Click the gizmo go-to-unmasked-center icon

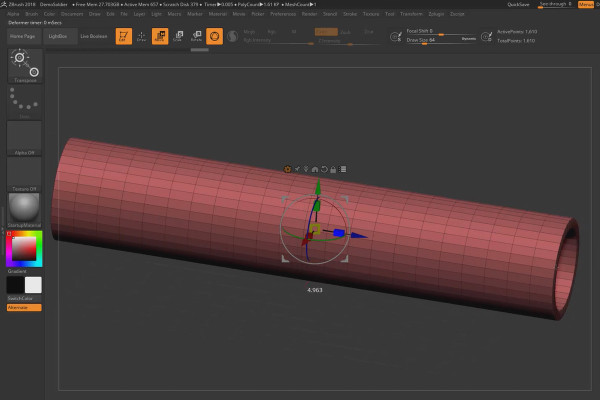[306, 169]
